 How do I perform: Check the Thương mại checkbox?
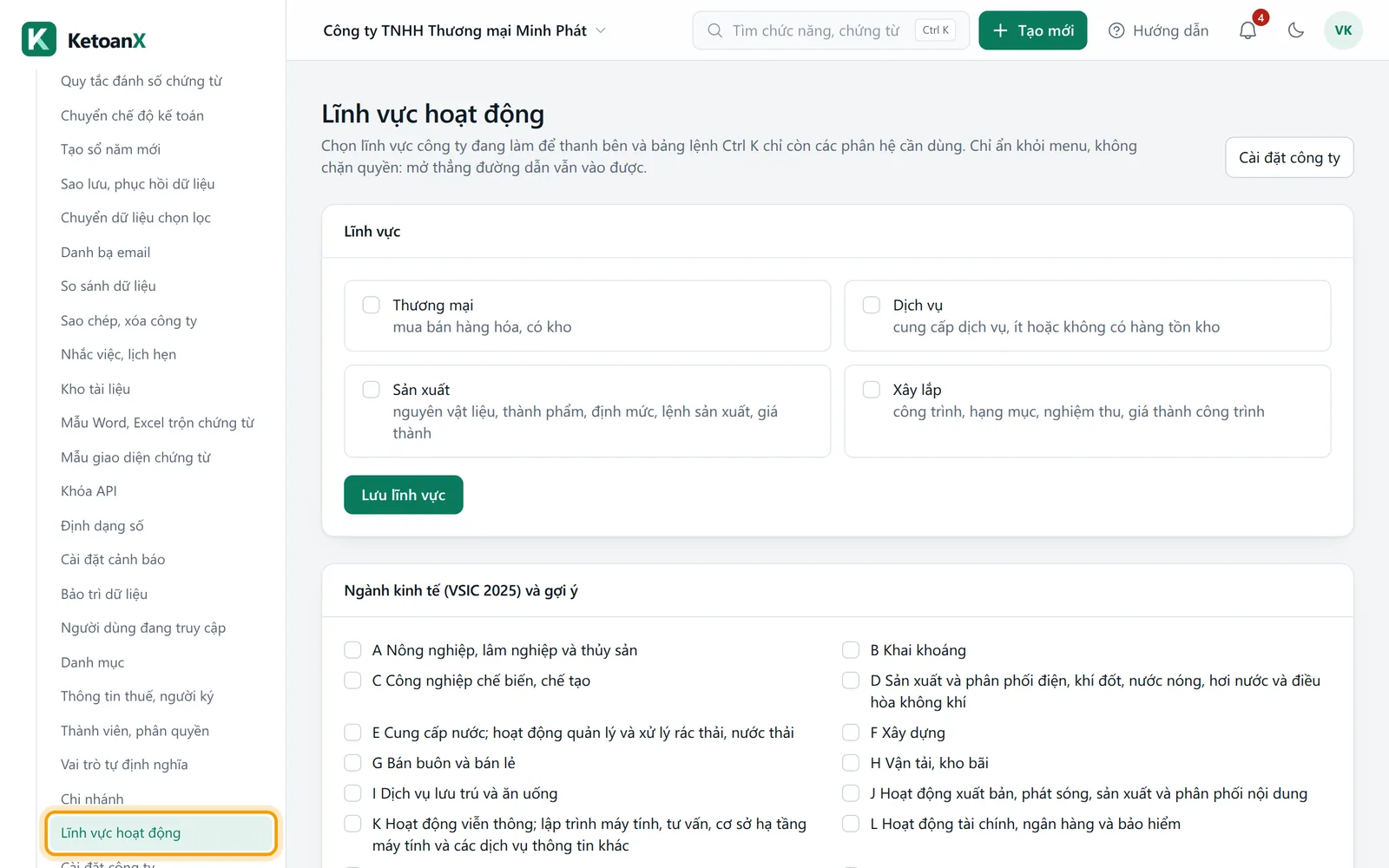coord(372,305)
